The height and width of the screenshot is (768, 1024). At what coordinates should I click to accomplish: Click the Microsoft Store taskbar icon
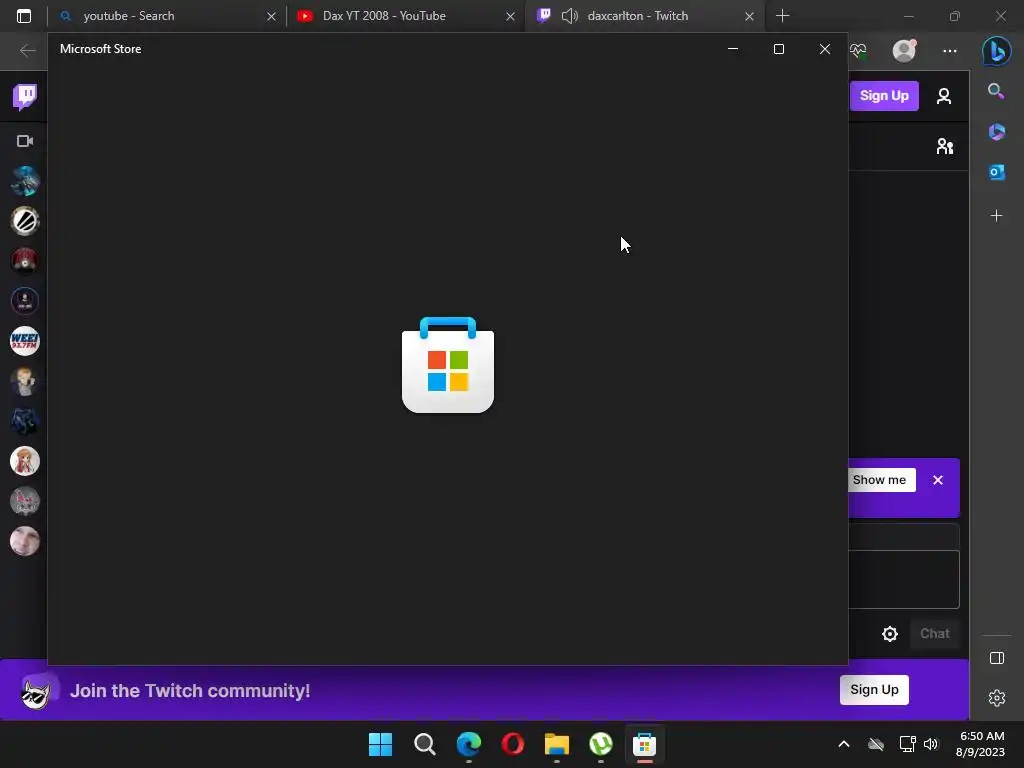click(645, 744)
